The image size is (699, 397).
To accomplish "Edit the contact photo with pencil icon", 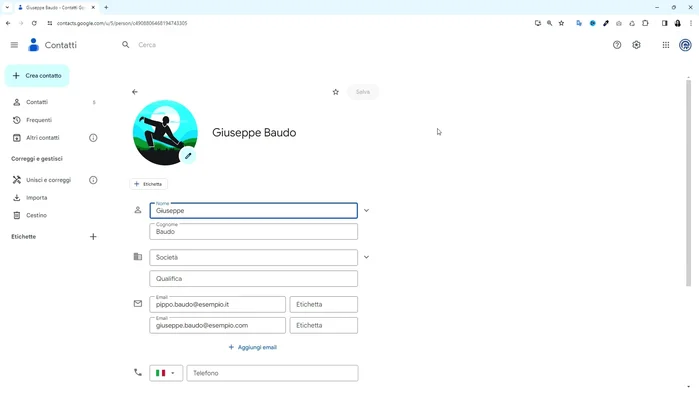I will [x=188, y=156].
